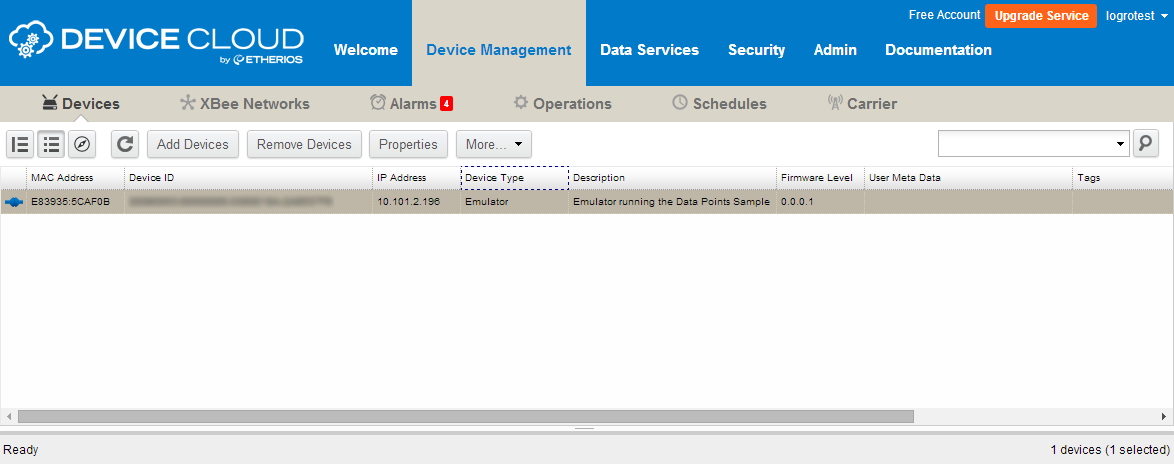
Task: Sort by Description column header
Action: 672,178
